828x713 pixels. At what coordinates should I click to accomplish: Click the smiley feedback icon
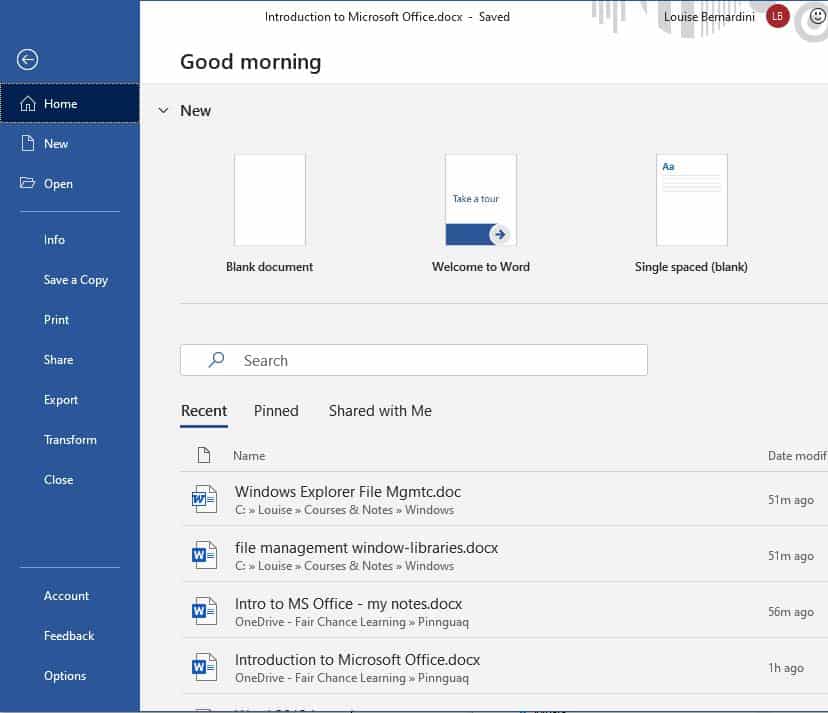[817, 16]
